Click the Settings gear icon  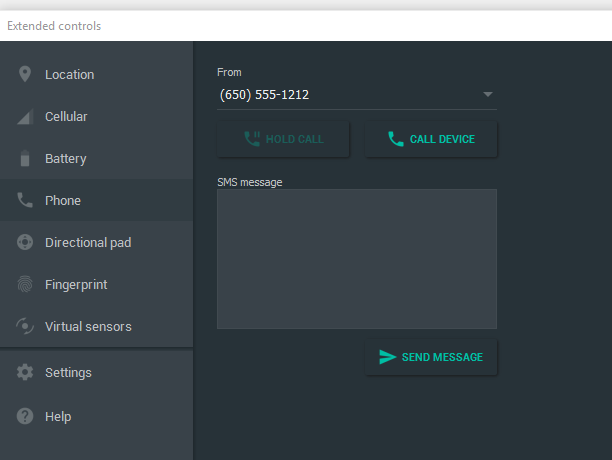coord(25,372)
